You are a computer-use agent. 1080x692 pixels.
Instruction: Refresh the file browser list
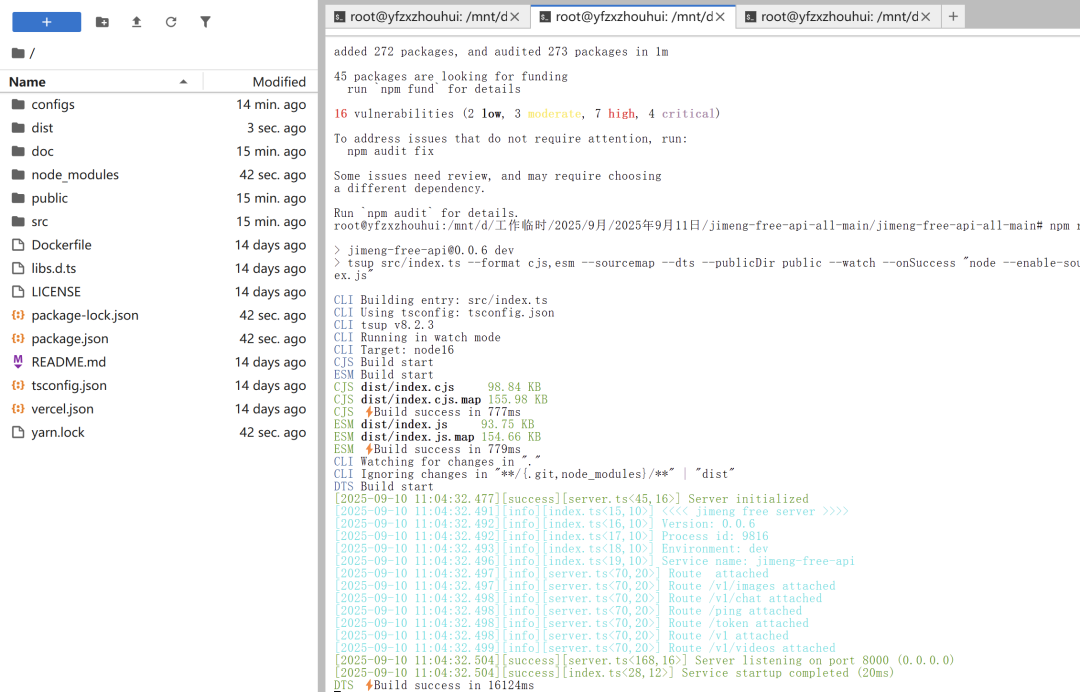coord(171,21)
